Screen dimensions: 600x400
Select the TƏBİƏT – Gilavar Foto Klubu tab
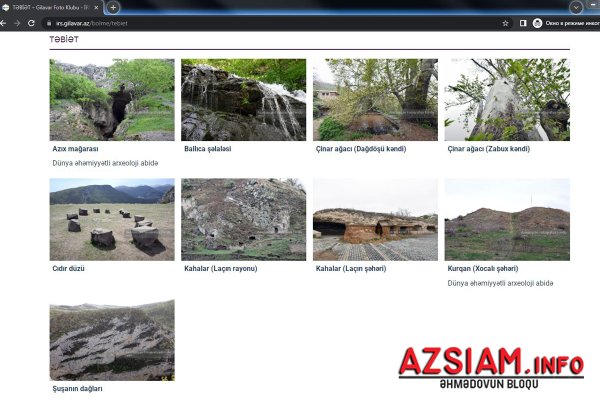click(50, 7)
